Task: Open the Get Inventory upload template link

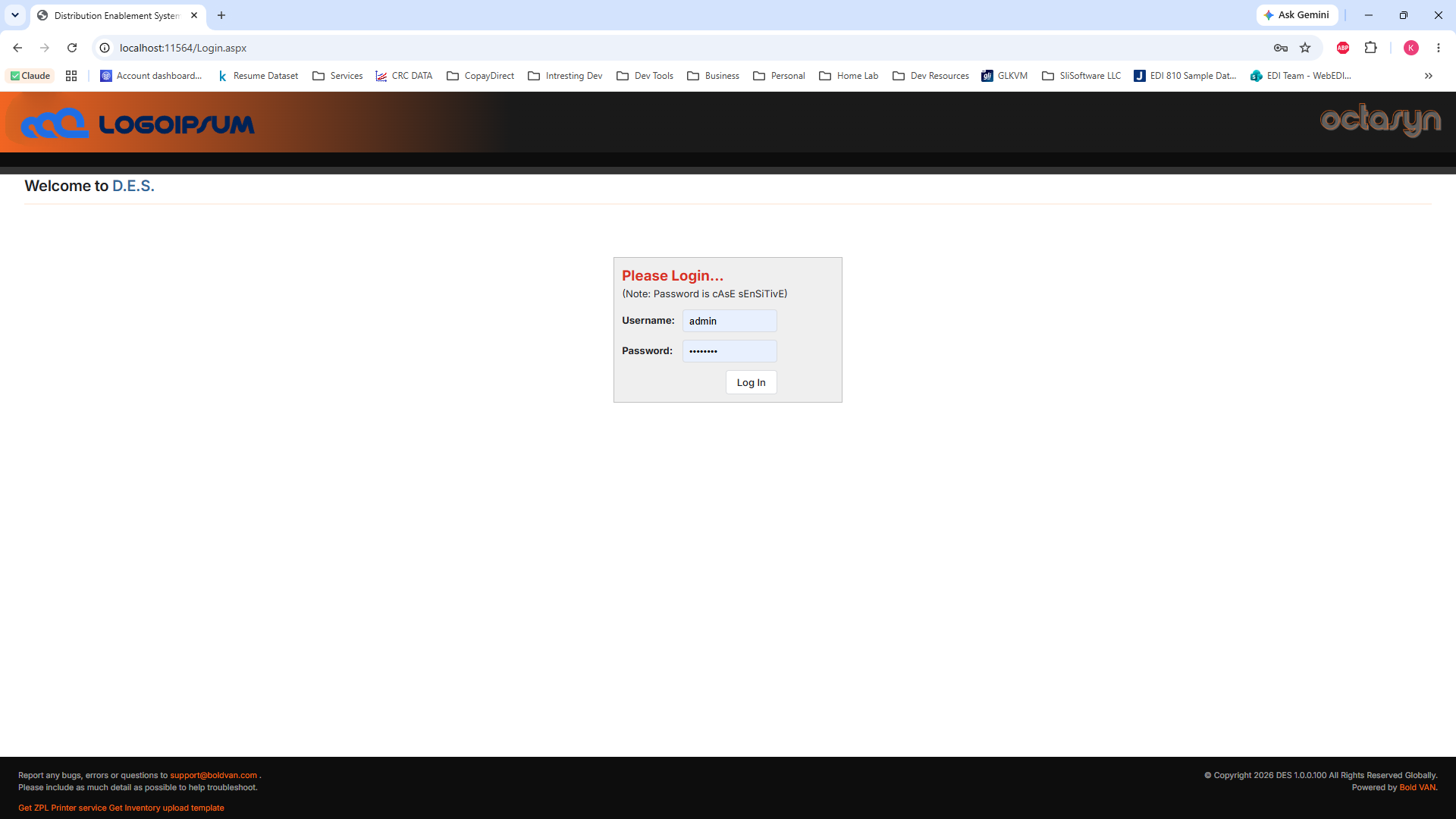Action: tap(166, 808)
